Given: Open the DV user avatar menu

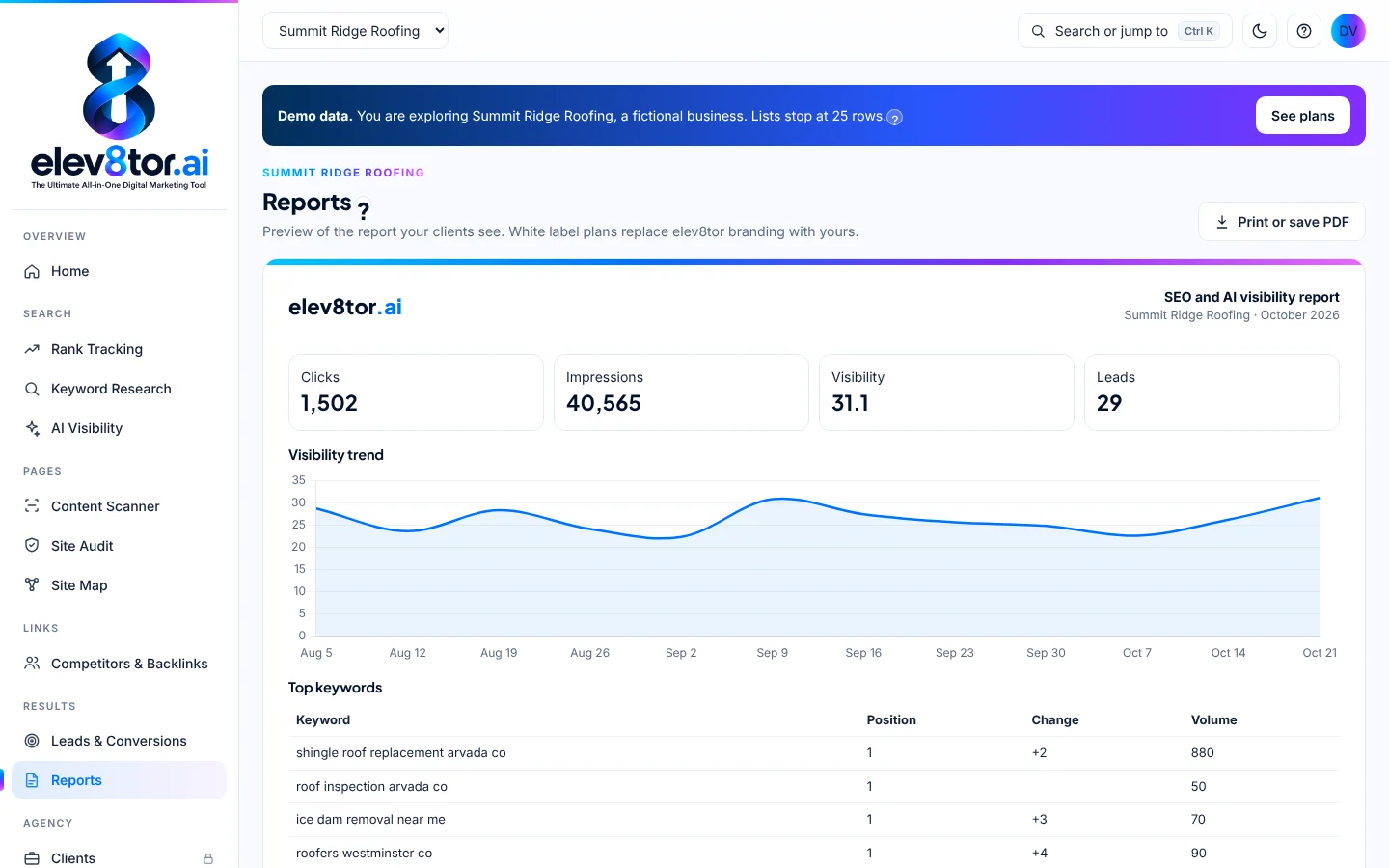Looking at the screenshot, I should click(1348, 31).
